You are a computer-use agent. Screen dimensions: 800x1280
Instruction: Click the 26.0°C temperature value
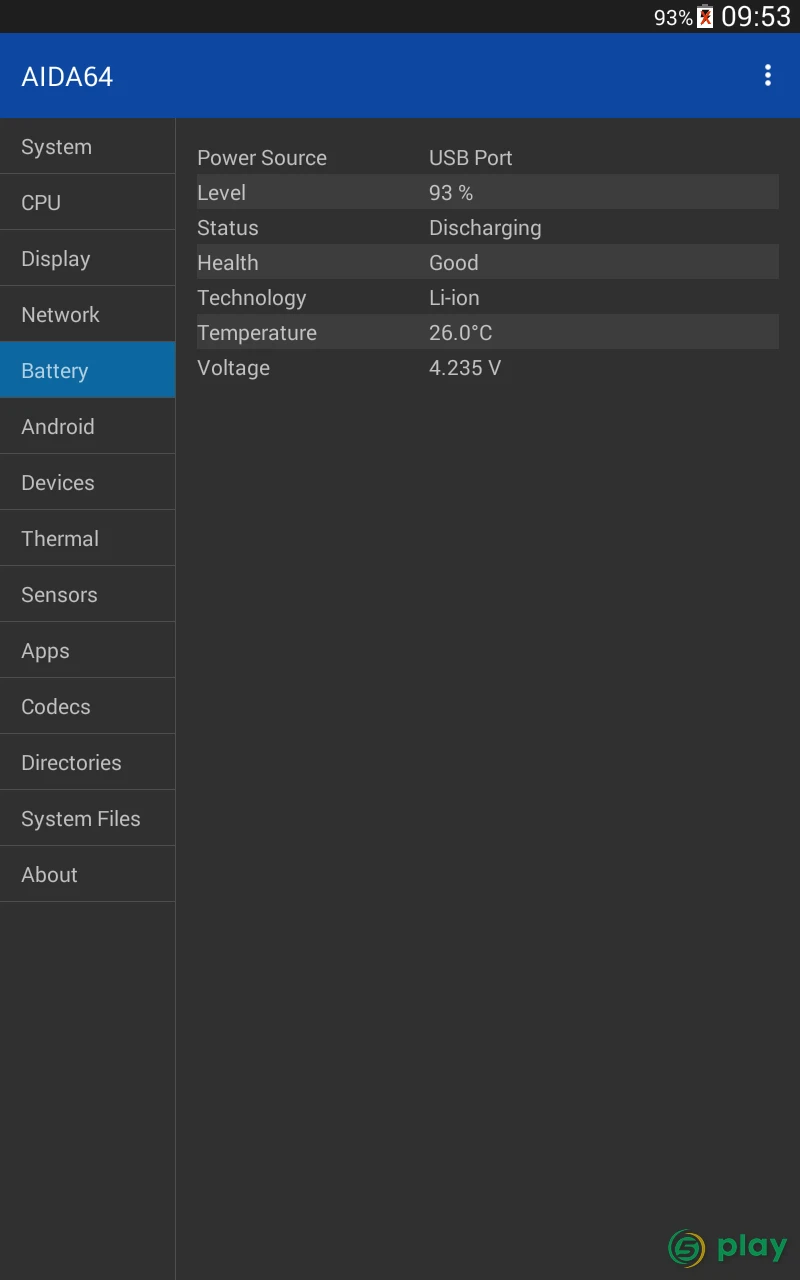click(x=461, y=333)
